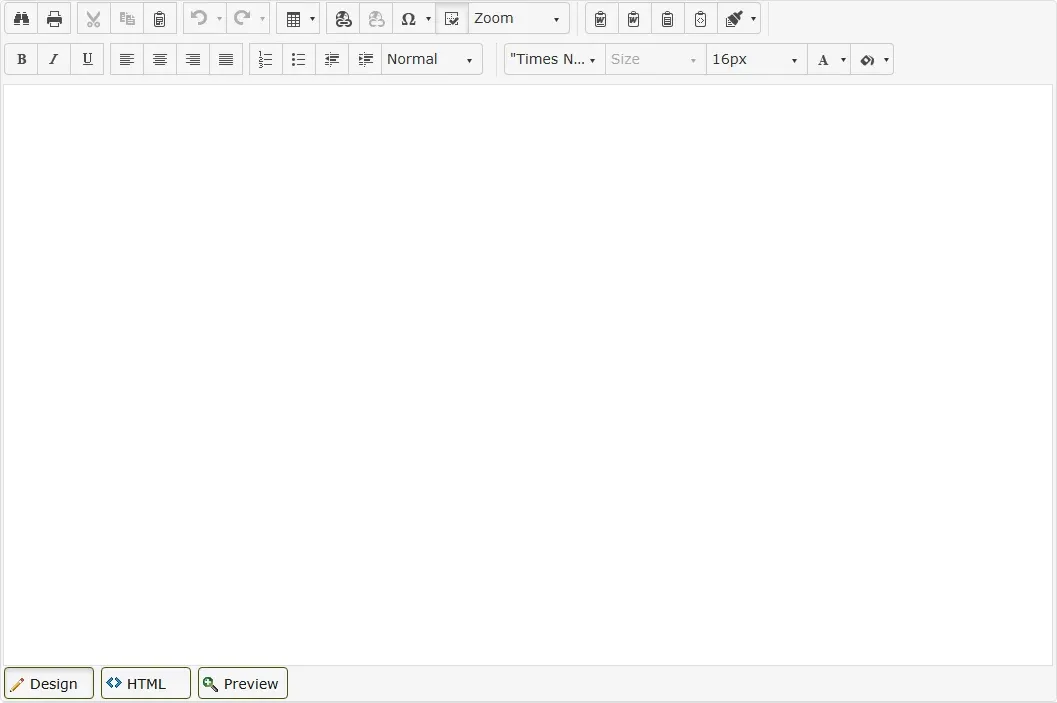
Task: Expand the Format Stripper dropdown arrow
Action: 754,19
